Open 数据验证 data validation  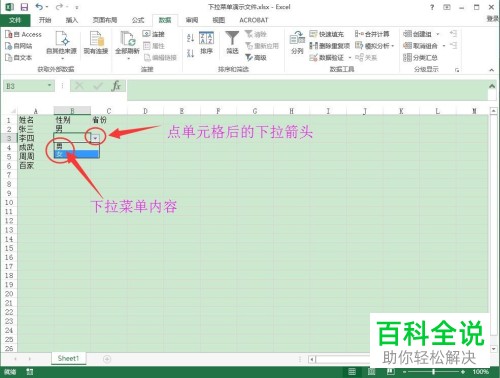point(326,58)
